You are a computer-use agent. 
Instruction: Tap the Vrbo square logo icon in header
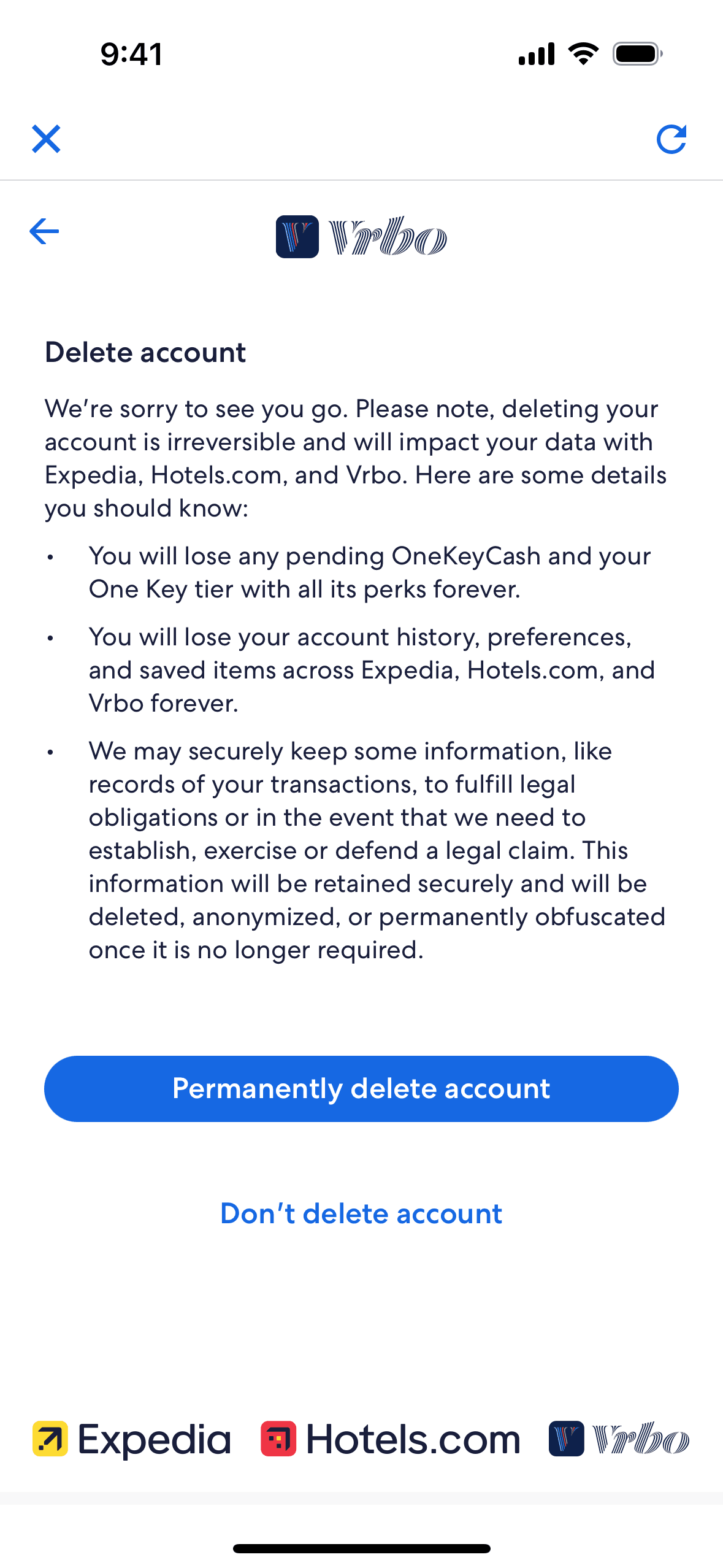click(297, 236)
